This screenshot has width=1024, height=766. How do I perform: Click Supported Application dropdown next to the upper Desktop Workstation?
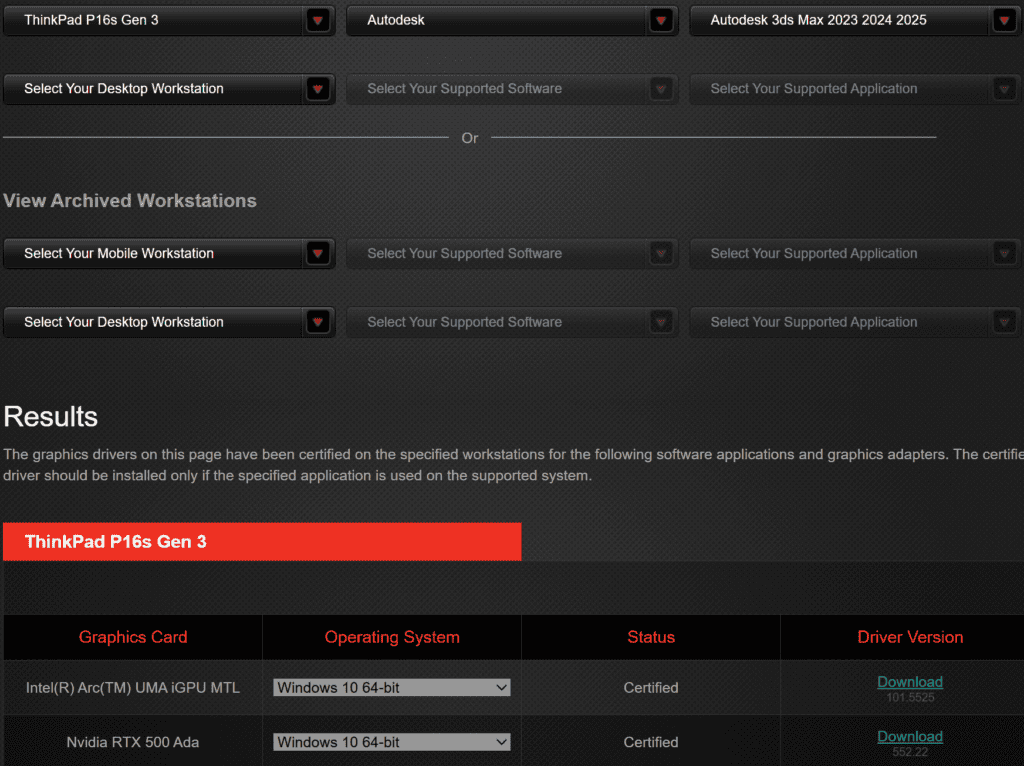[x=856, y=89]
